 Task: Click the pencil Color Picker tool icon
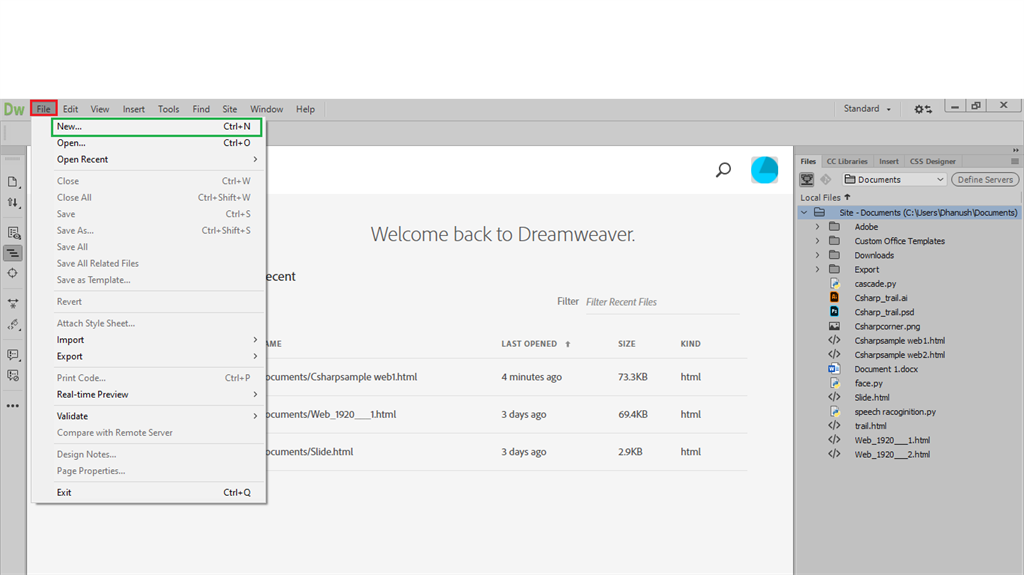[x=13, y=324]
